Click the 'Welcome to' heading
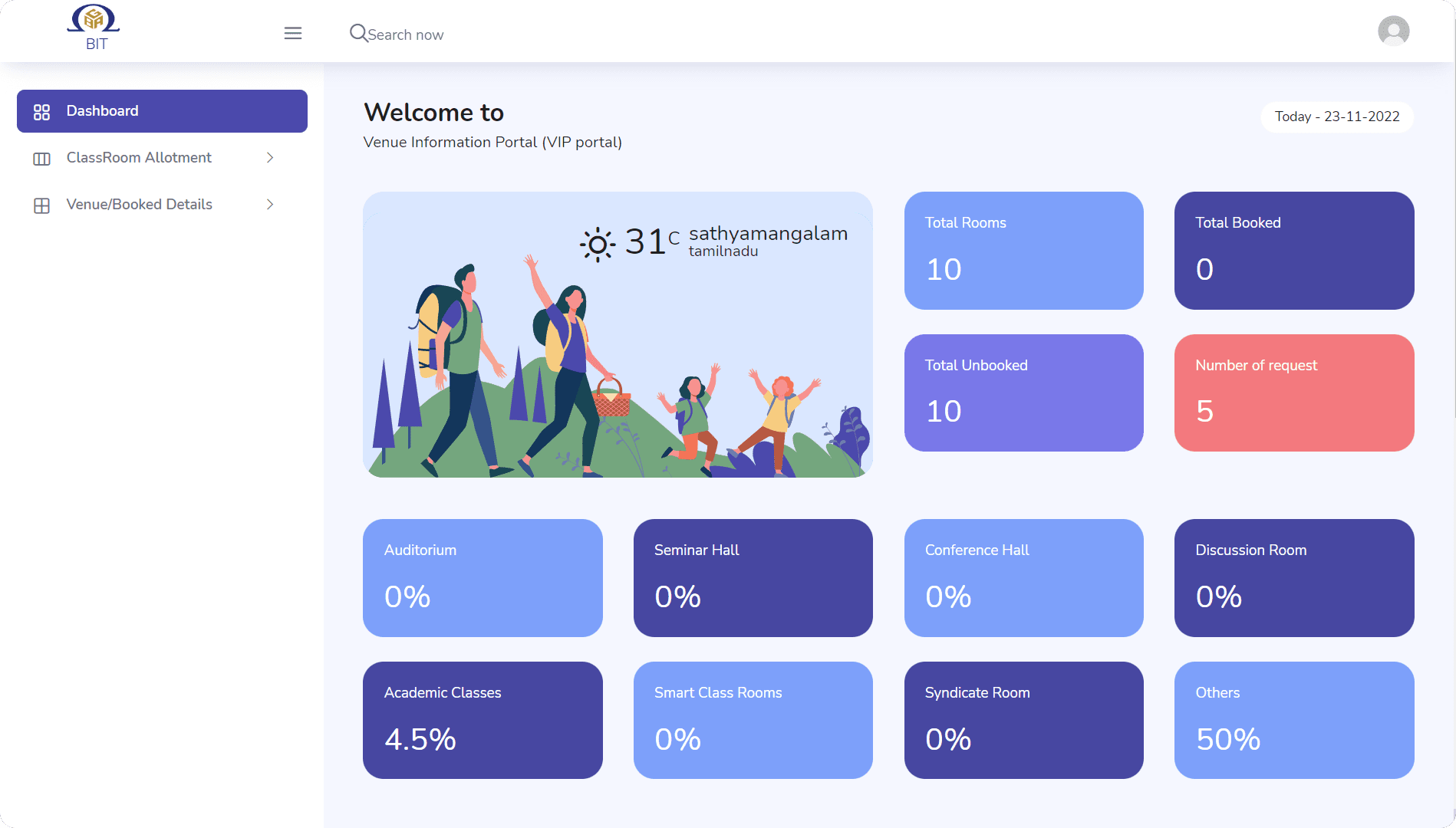 tap(433, 113)
